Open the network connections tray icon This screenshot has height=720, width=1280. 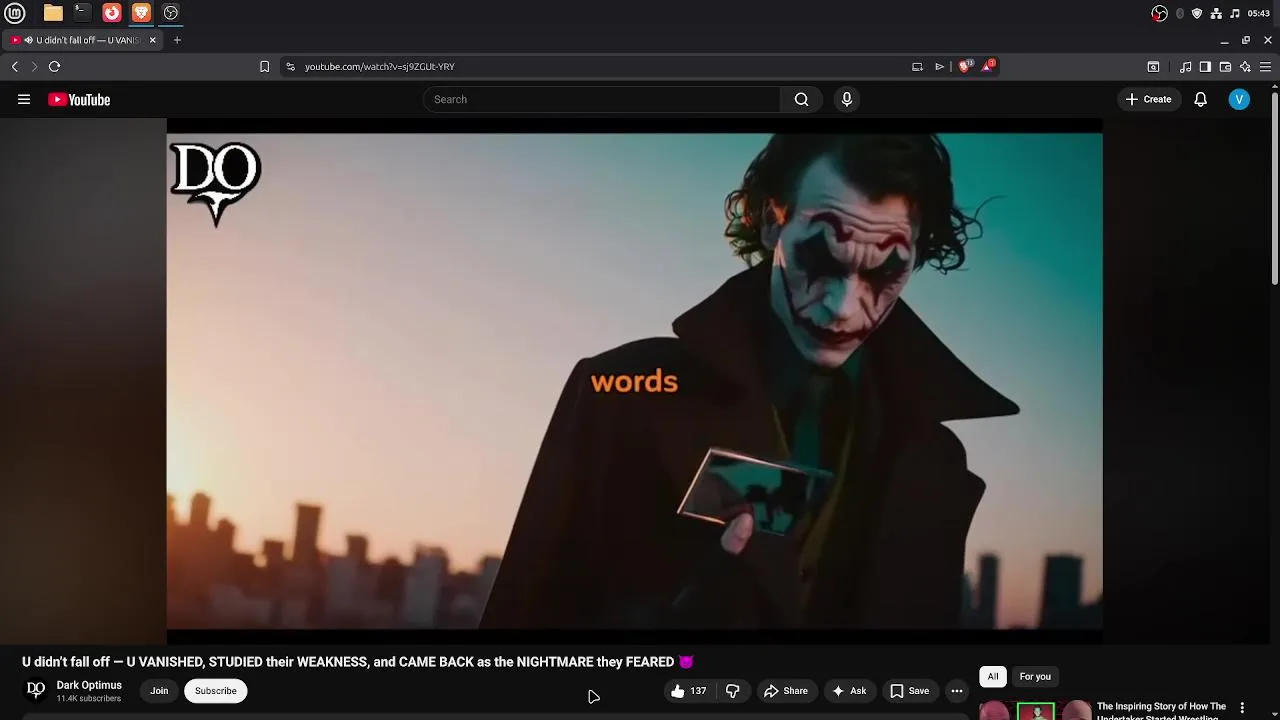coord(1216,13)
